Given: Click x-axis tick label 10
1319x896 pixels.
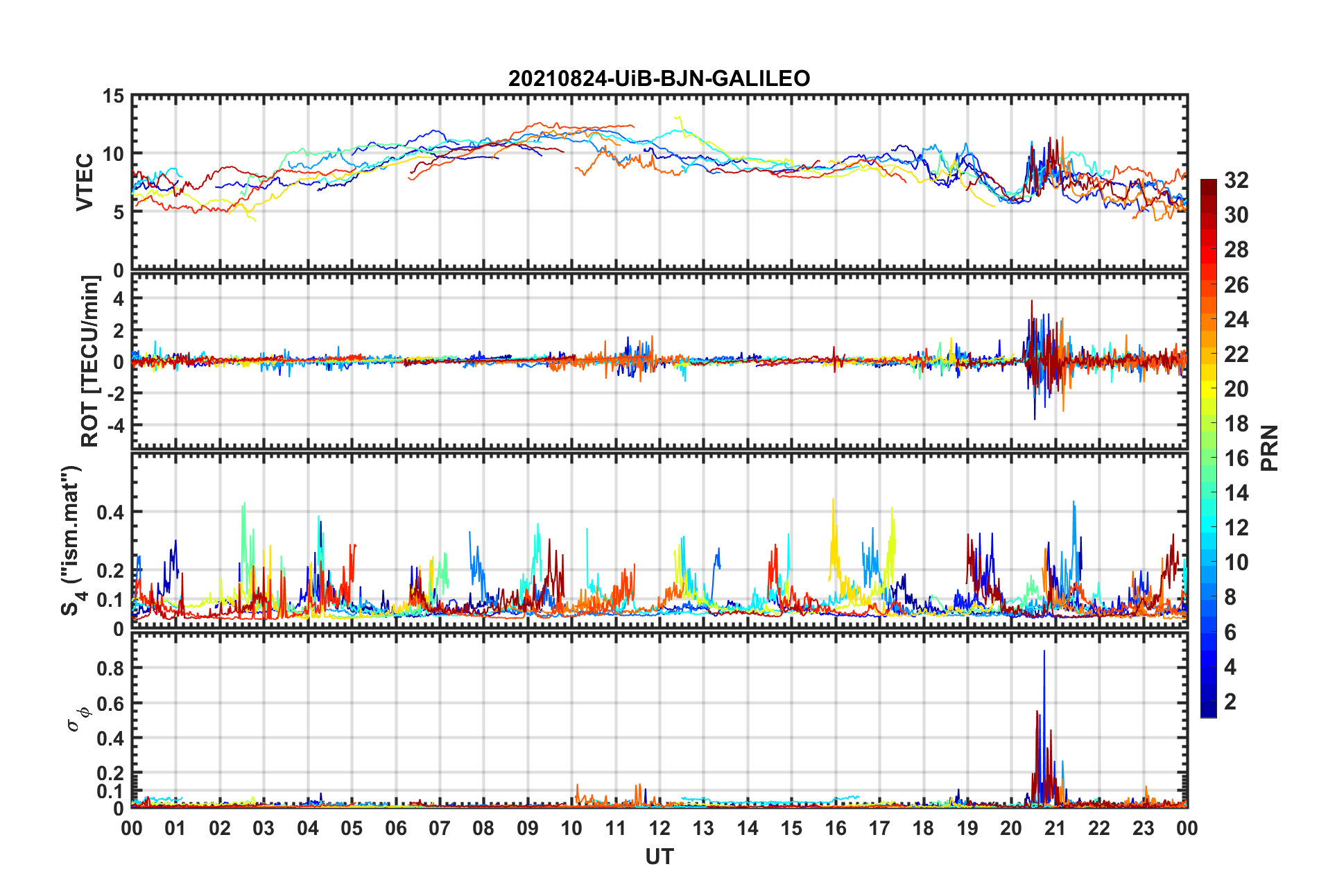Looking at the screenshot, I should pos(571,828).
